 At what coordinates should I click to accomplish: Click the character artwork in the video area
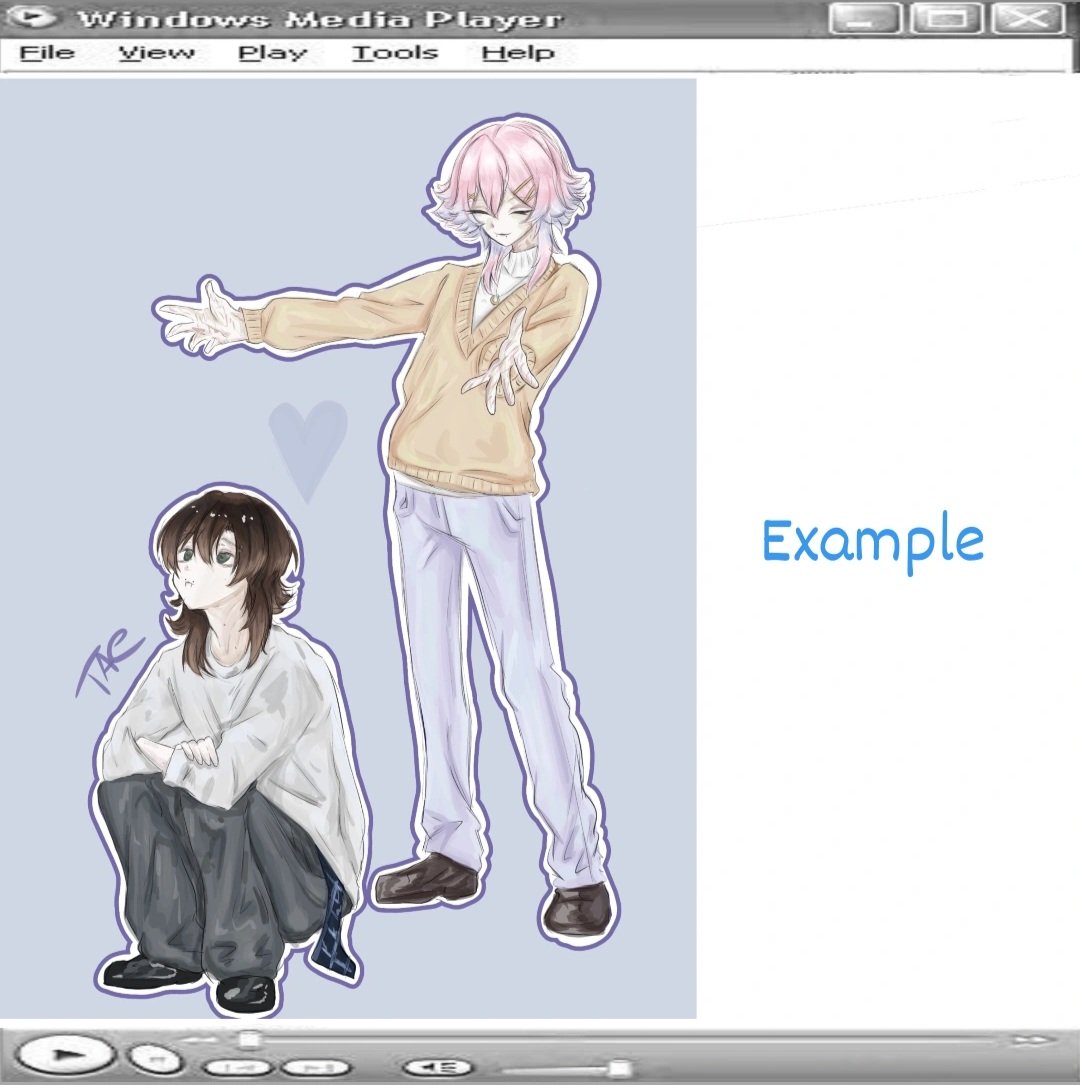point(348,548)
